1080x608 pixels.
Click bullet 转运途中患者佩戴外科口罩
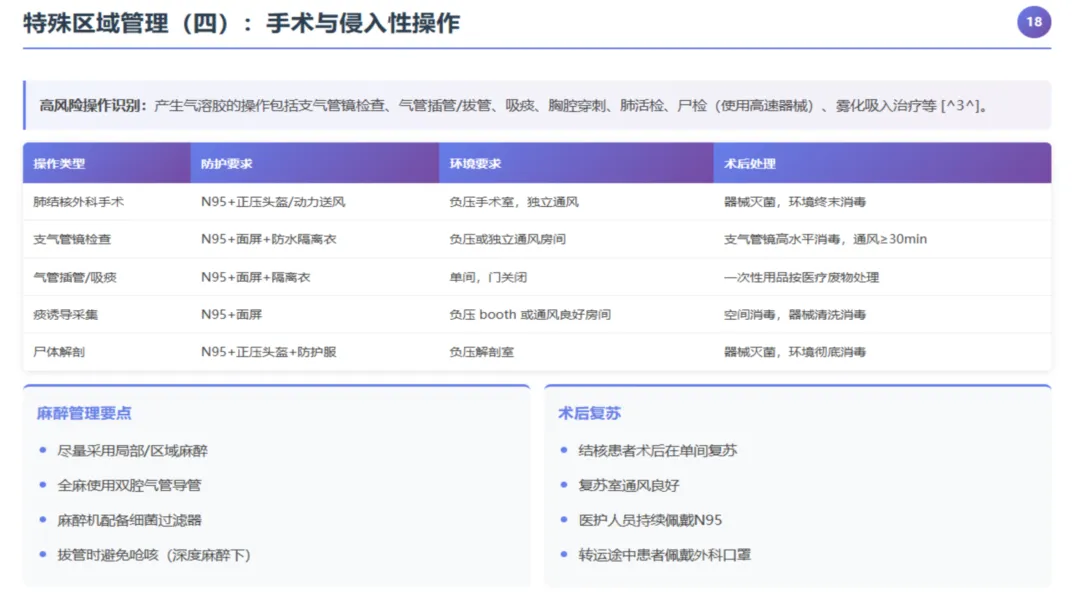[x=665, y=555]
